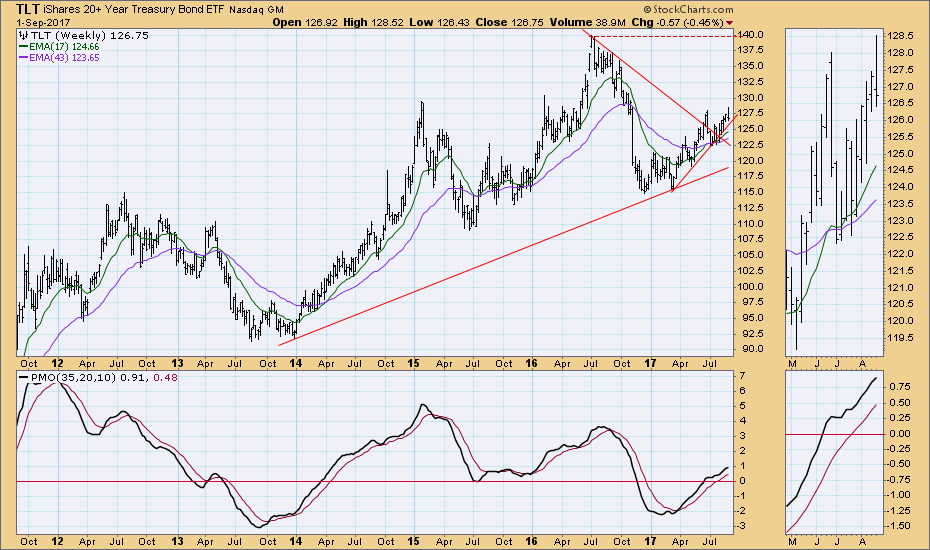Click the green EMA(17) legend line marker

(x=24, y=46)
